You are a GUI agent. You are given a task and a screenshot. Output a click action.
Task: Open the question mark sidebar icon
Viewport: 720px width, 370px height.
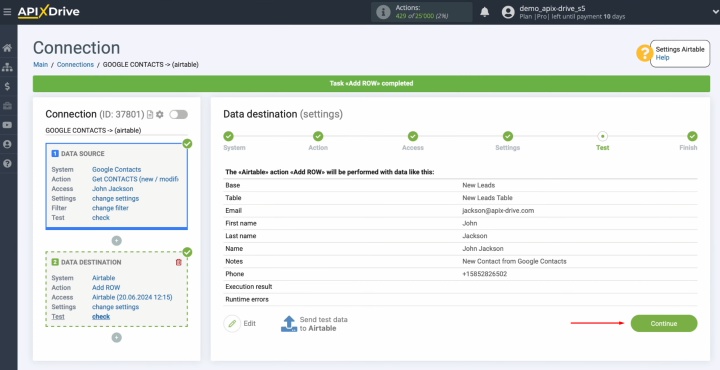click(x=7, y=163)
